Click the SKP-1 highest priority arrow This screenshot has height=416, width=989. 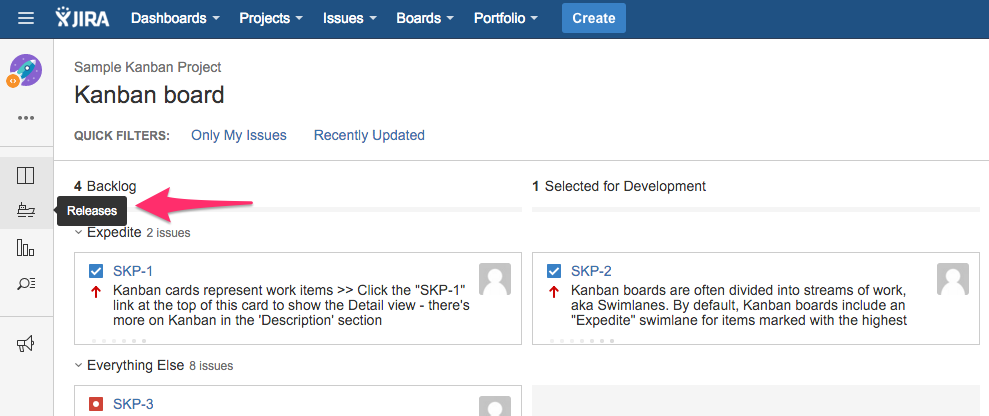96,292
